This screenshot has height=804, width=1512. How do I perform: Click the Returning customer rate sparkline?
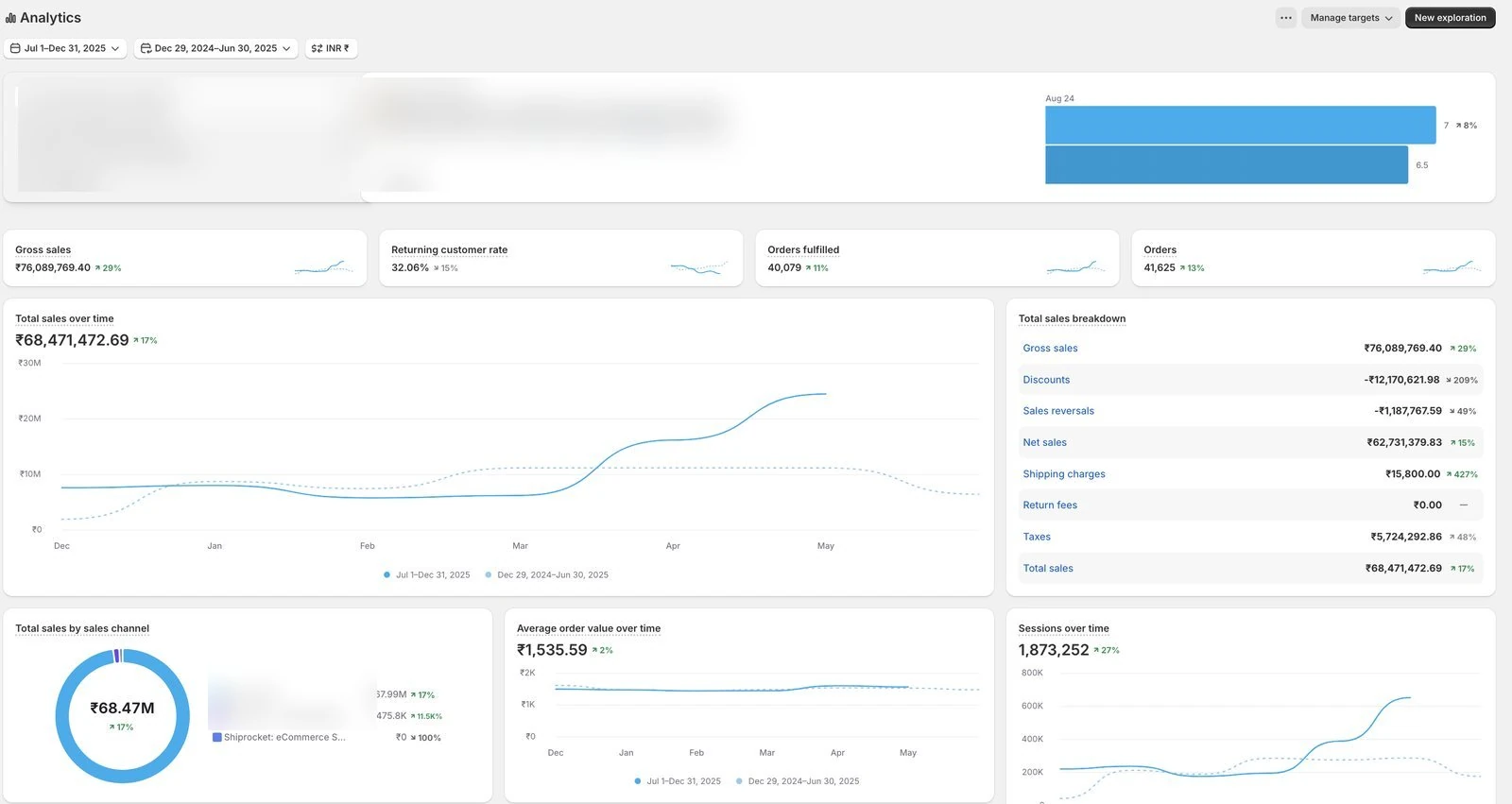[699, 267]
